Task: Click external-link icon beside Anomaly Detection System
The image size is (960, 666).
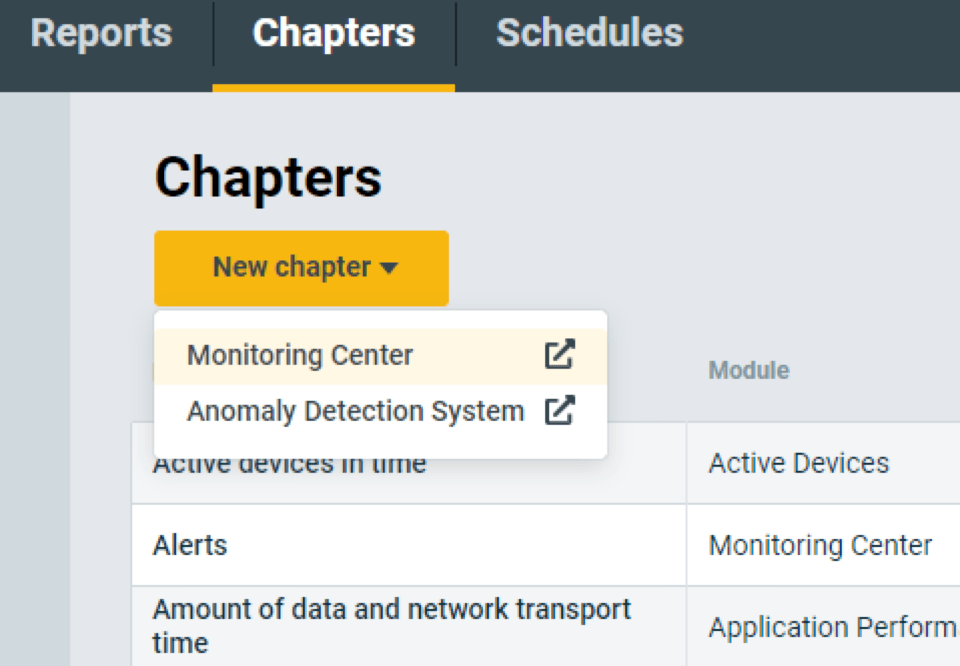Action: pos(560,411)
